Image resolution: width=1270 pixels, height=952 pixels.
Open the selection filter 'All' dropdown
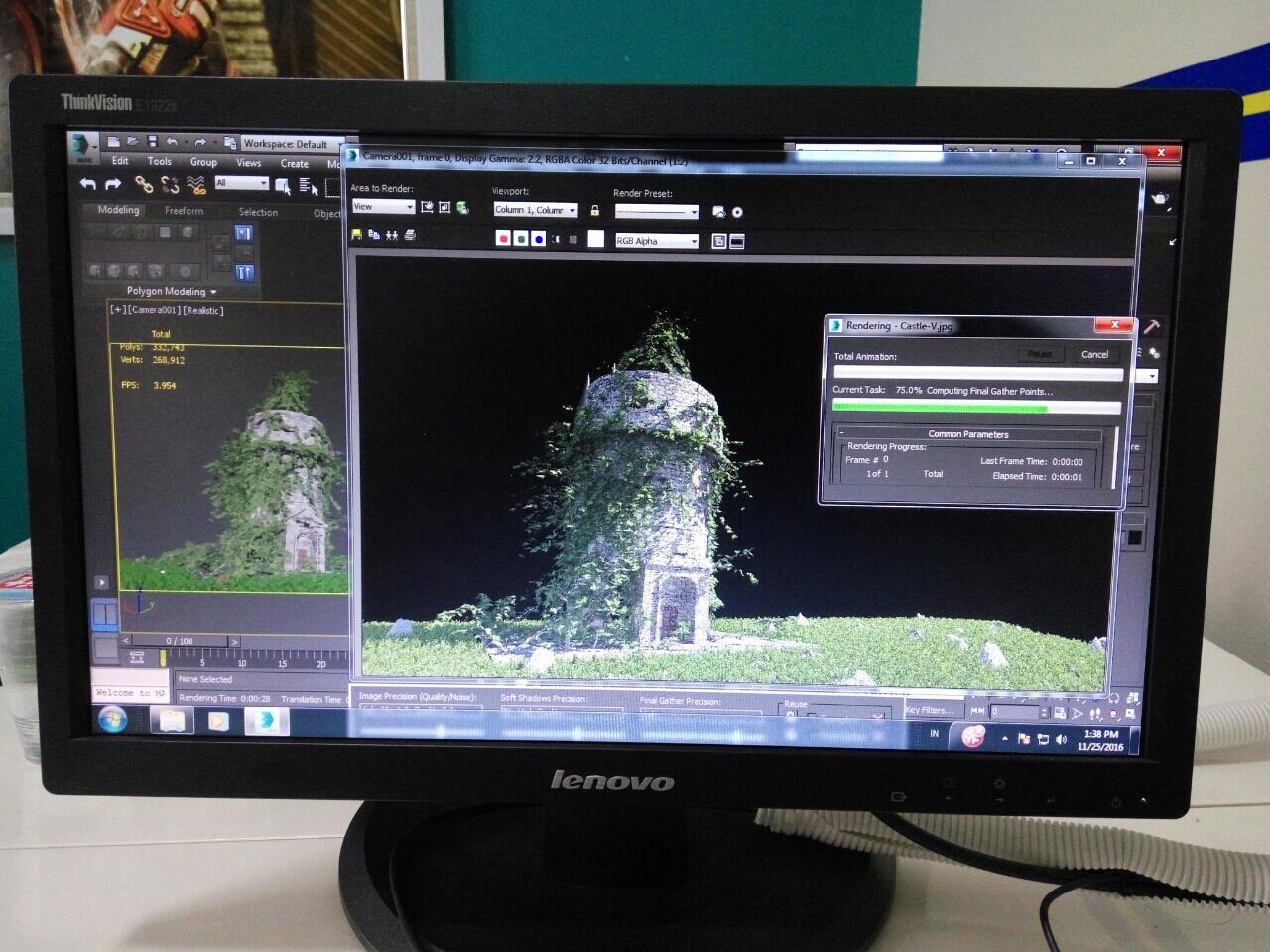coord(241,183)
